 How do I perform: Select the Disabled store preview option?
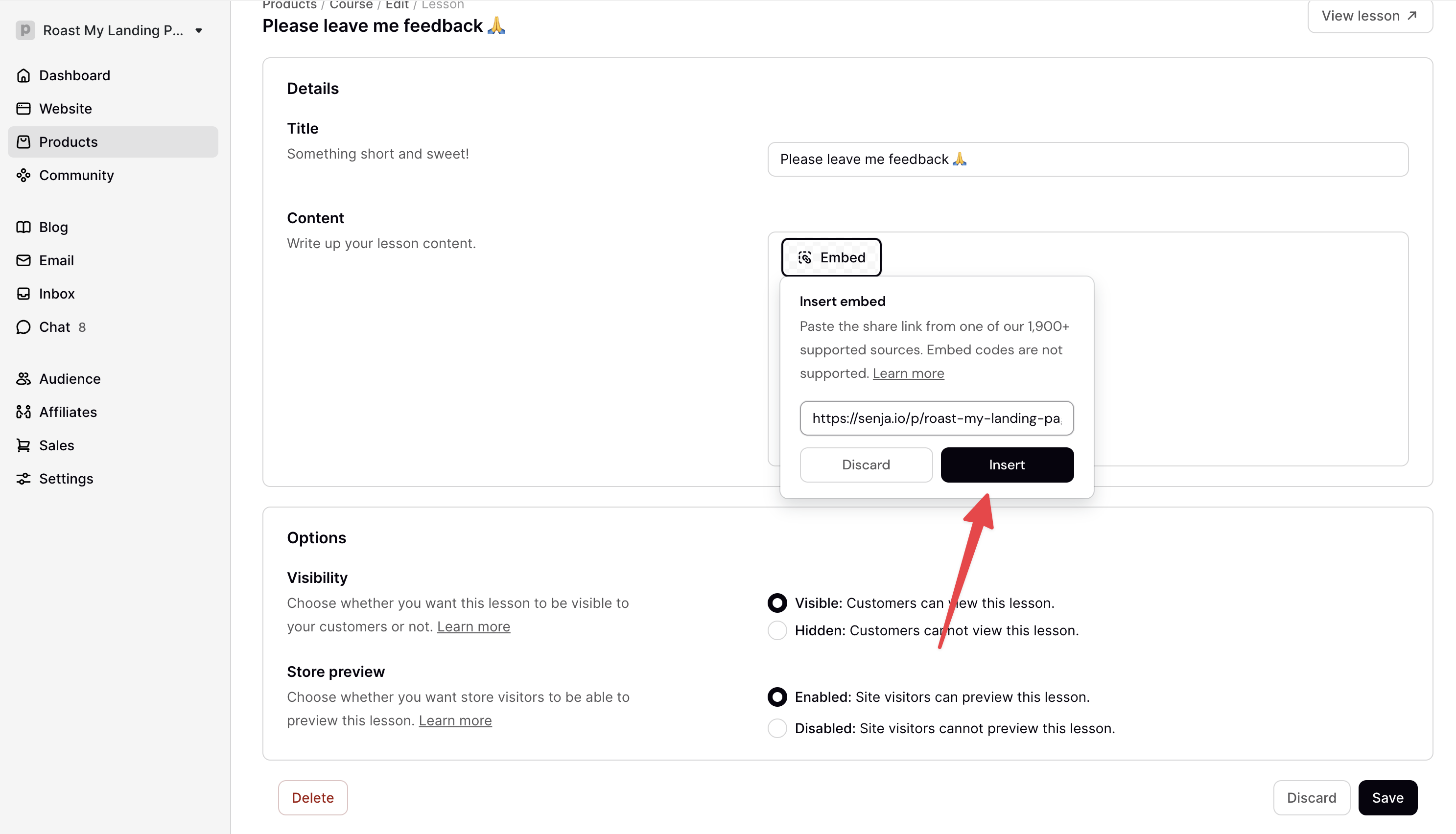(x=777, y=729)
